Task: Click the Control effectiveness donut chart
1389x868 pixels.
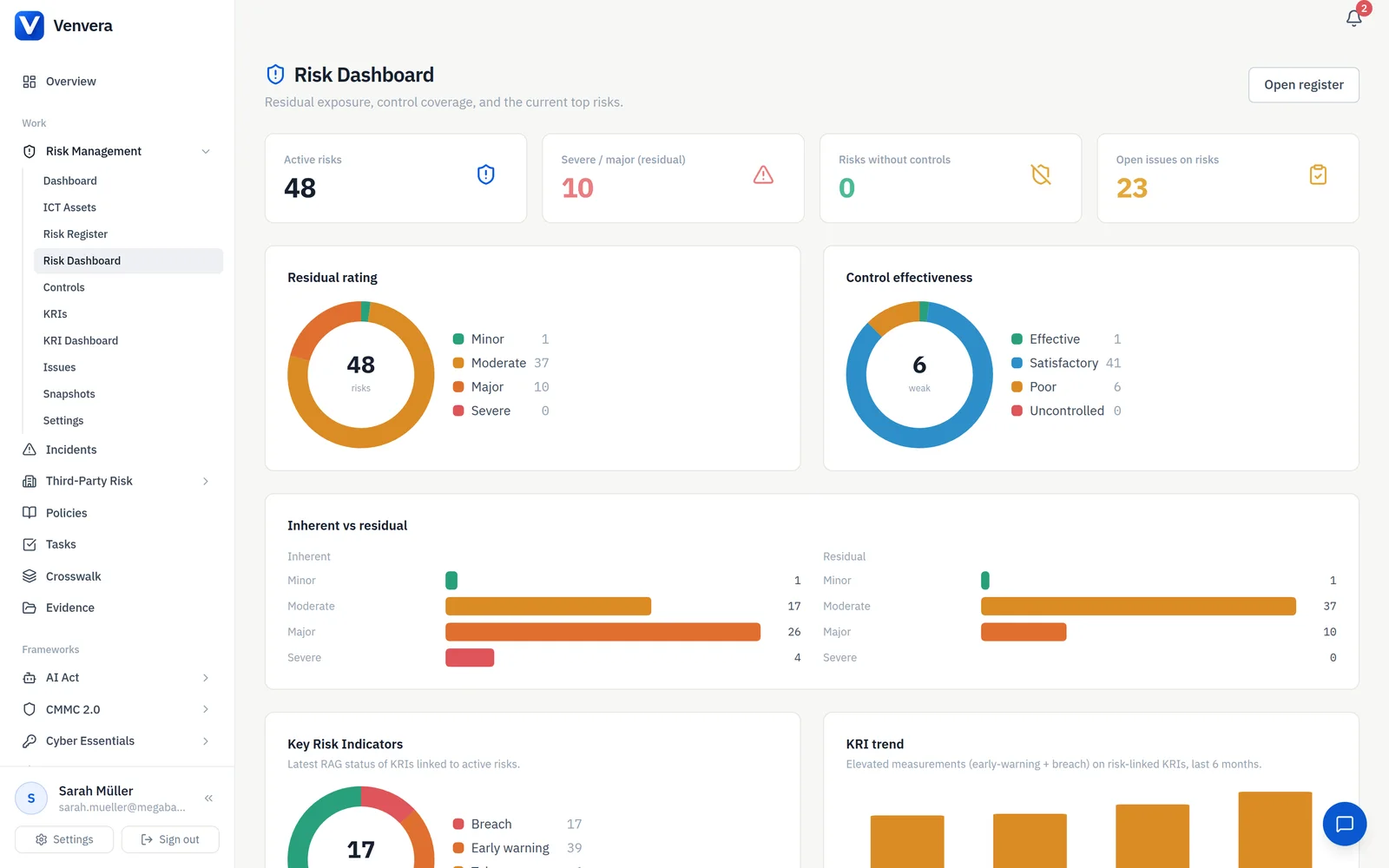Action: pyautogui.click(x=919, y=375)
